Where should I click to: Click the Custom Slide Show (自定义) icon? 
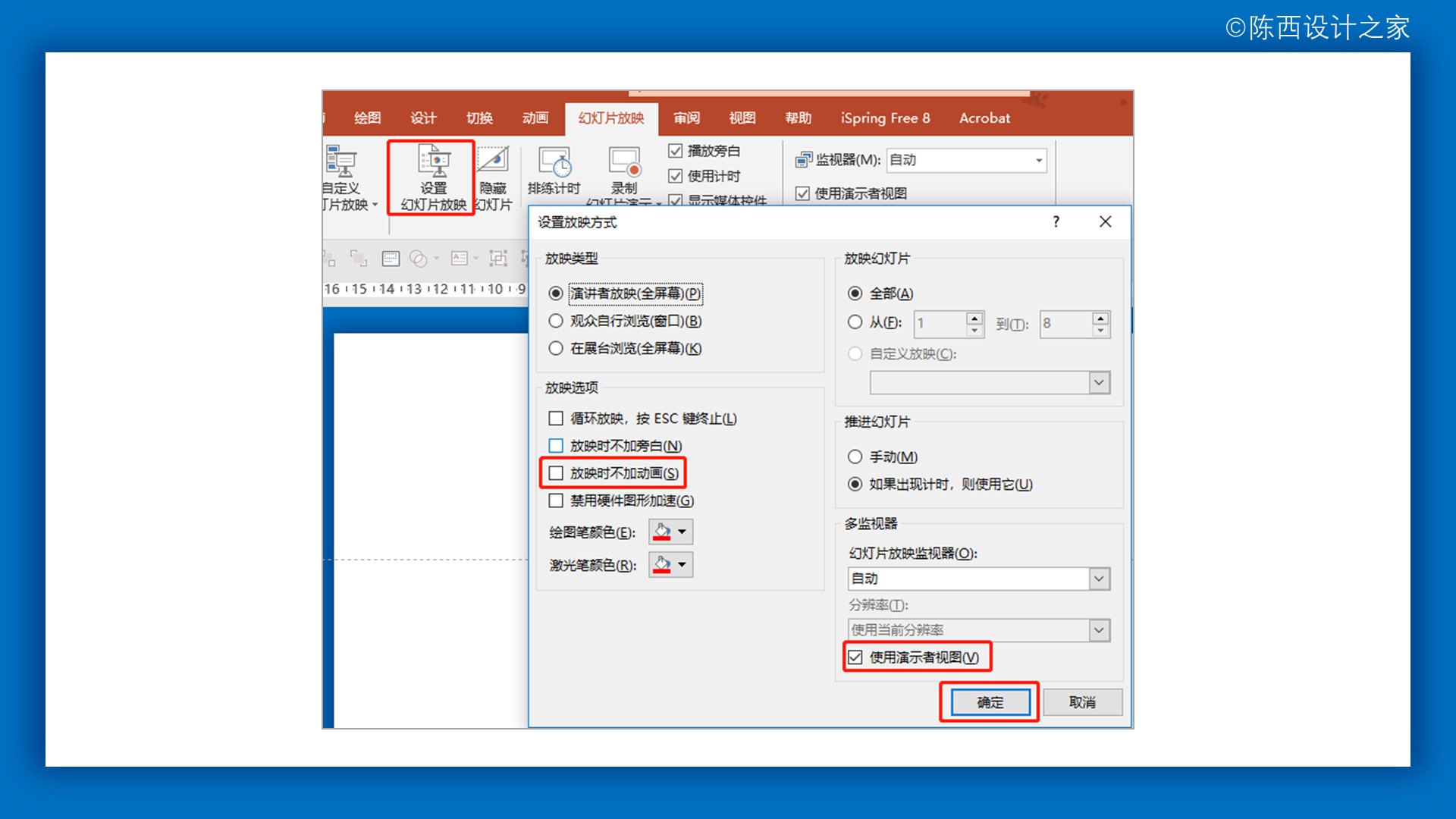coord(340,162)
